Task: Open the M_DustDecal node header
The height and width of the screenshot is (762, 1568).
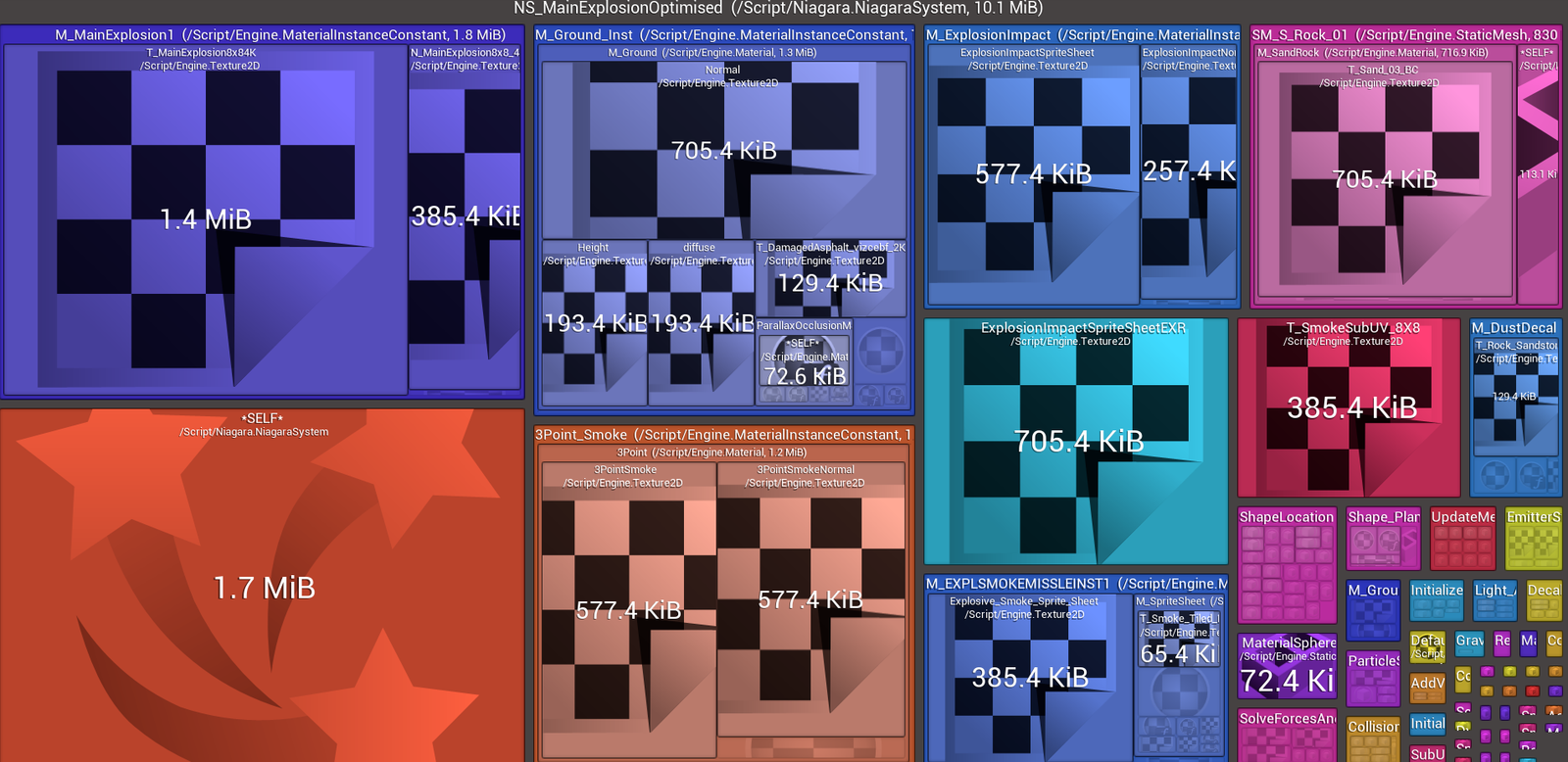Action: tap(1514, 328)
